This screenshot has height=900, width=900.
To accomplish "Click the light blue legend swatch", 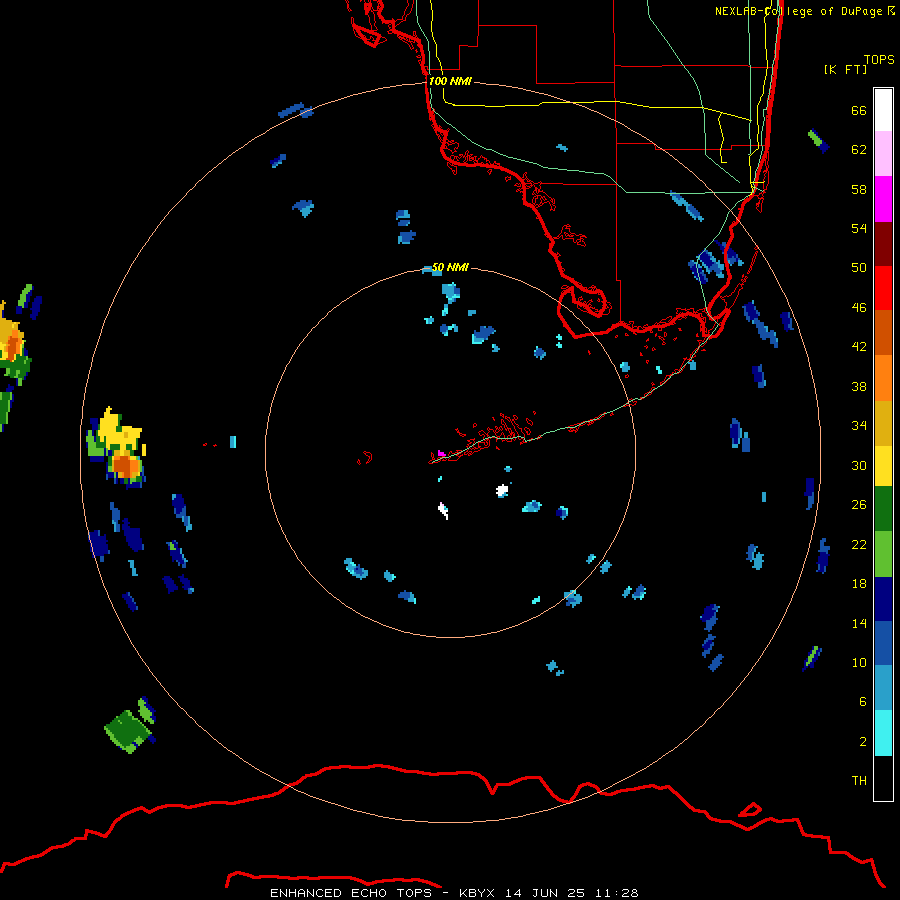I will [883, 688].
